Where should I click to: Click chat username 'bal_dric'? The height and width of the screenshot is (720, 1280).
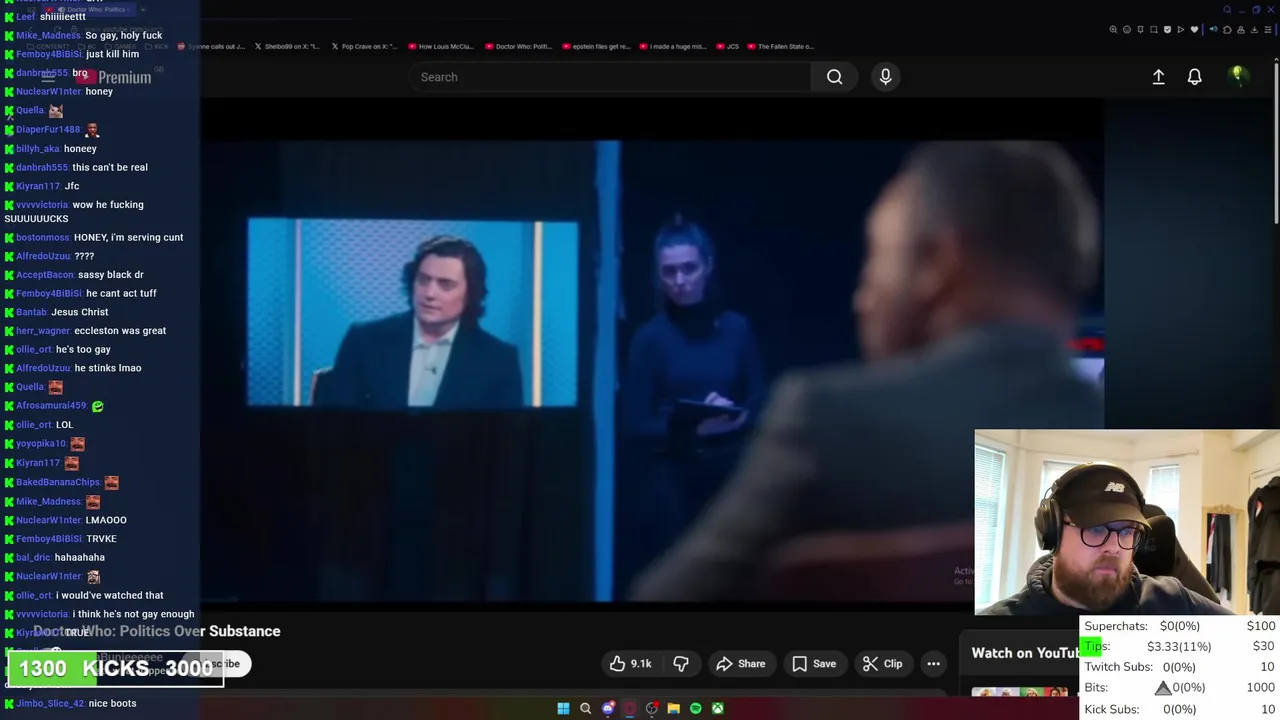(x=33, y=557)
